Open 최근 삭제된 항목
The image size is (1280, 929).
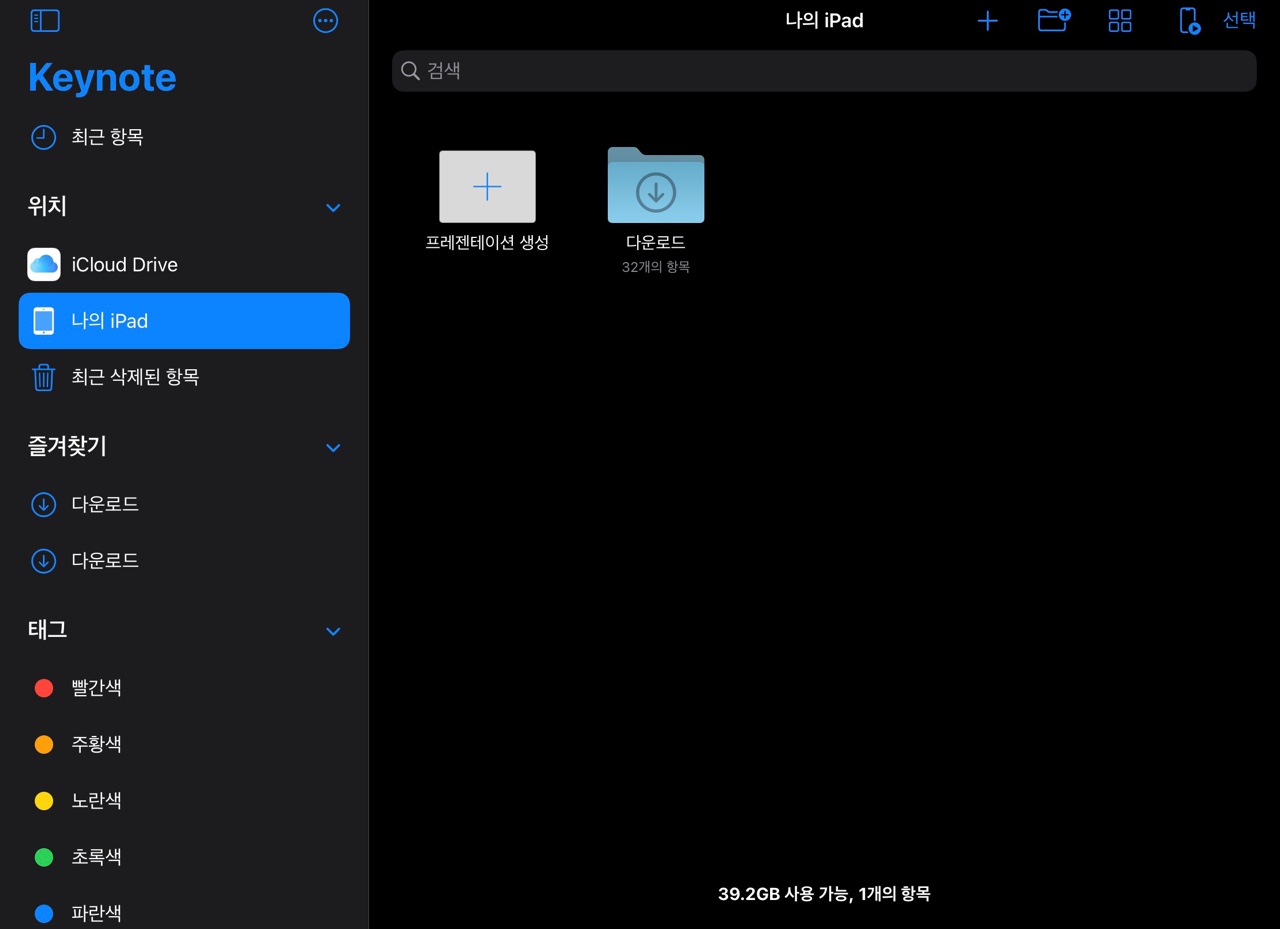pos(184,377)
